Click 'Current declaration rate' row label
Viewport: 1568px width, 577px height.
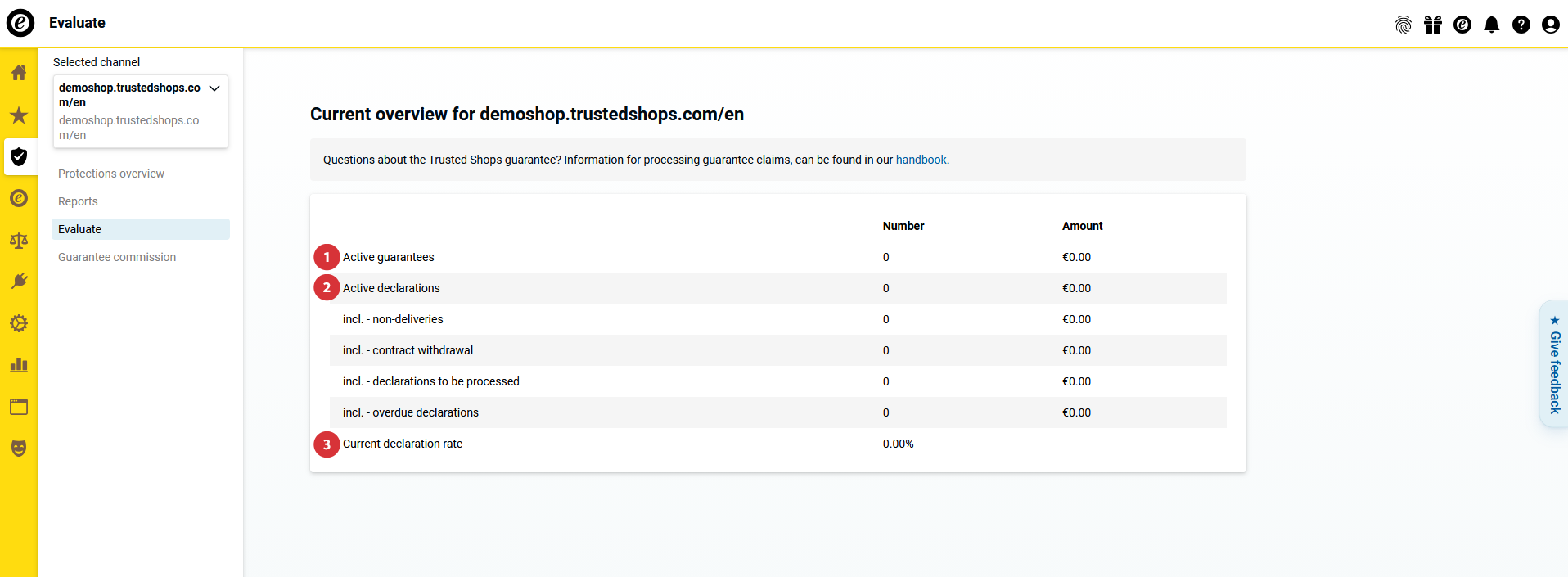[x=403, y=444]
